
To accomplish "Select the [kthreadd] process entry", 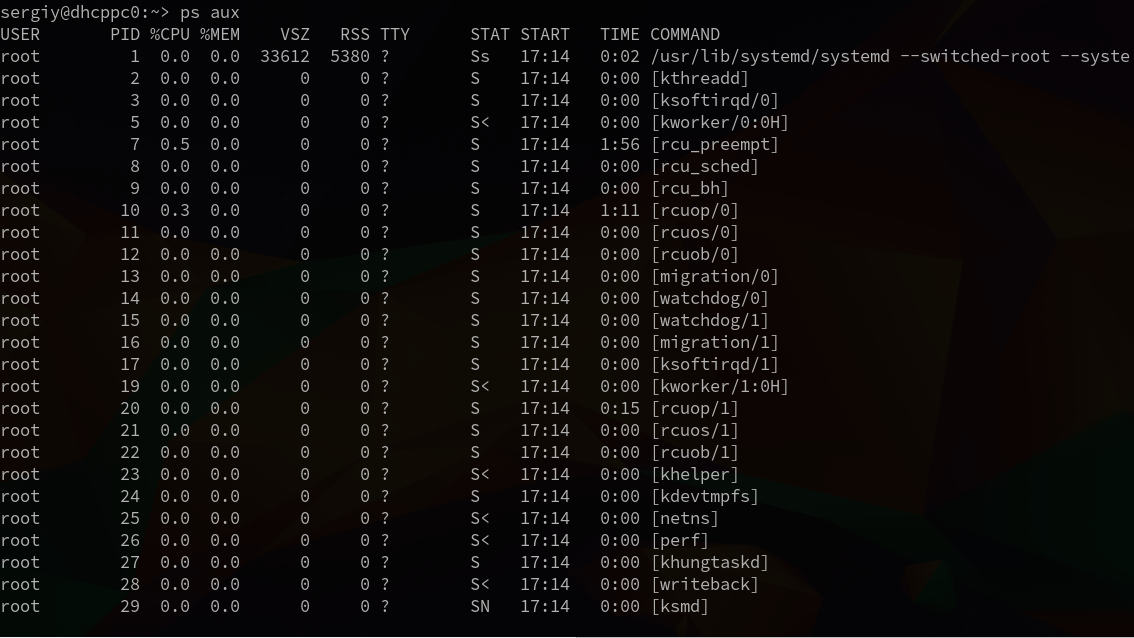I will (700, 78).
